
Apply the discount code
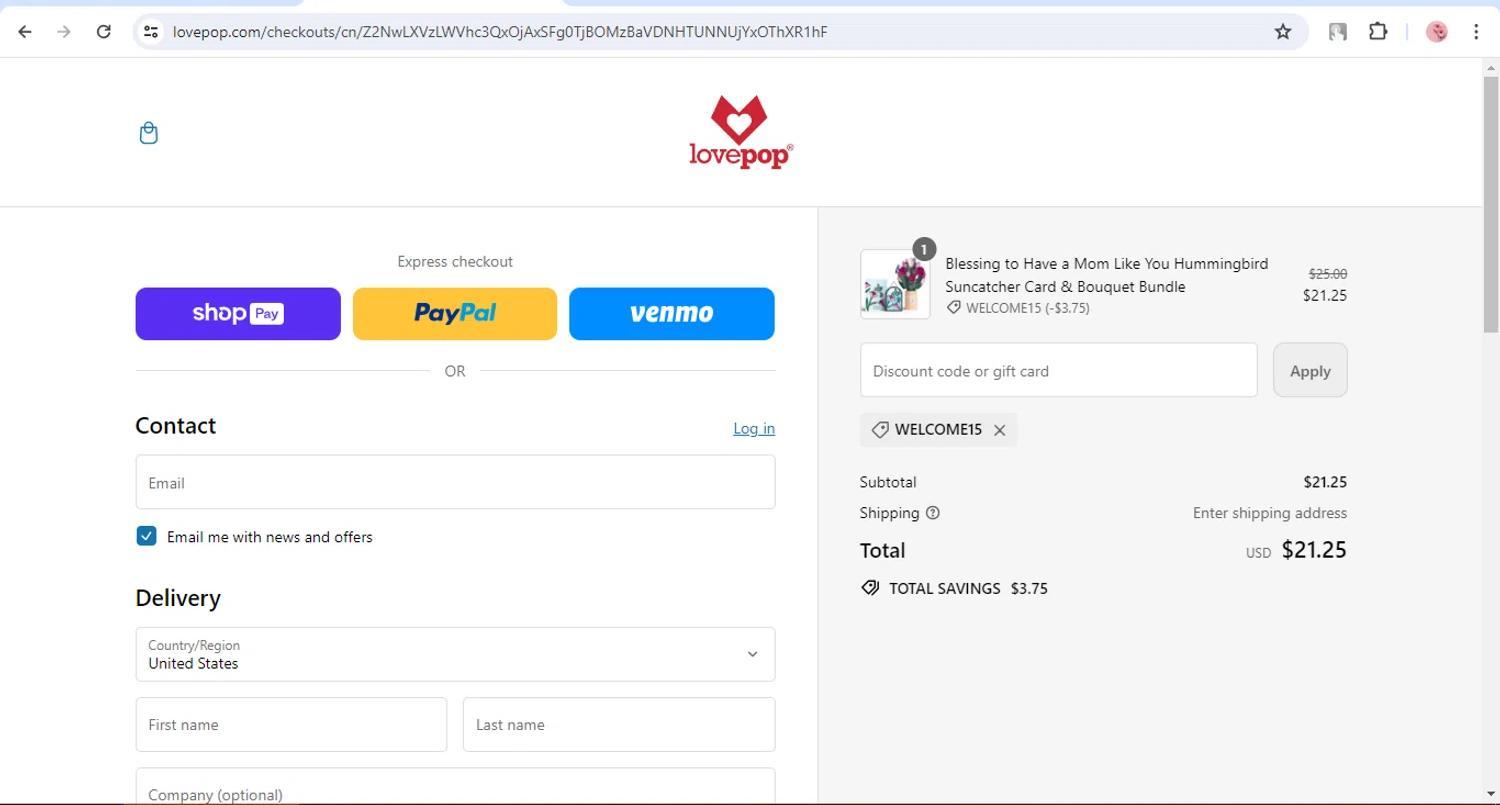click(1310, 370)
